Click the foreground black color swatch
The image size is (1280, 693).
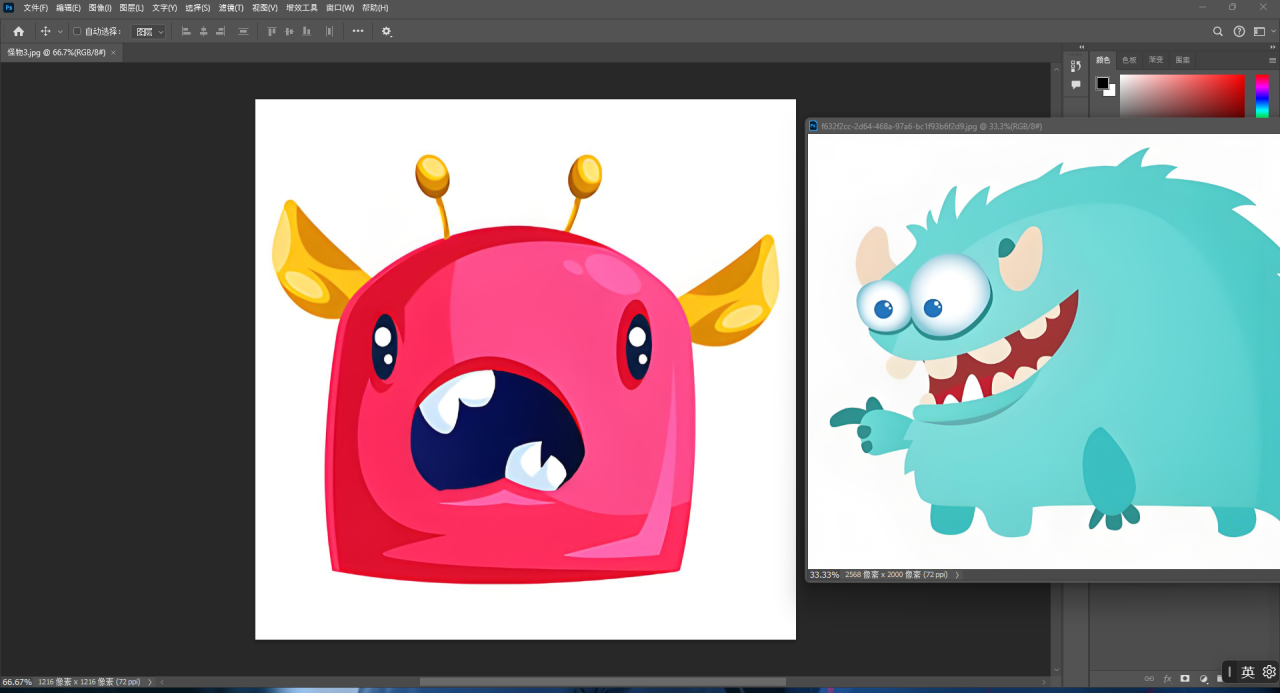(x=1102, y=83)
